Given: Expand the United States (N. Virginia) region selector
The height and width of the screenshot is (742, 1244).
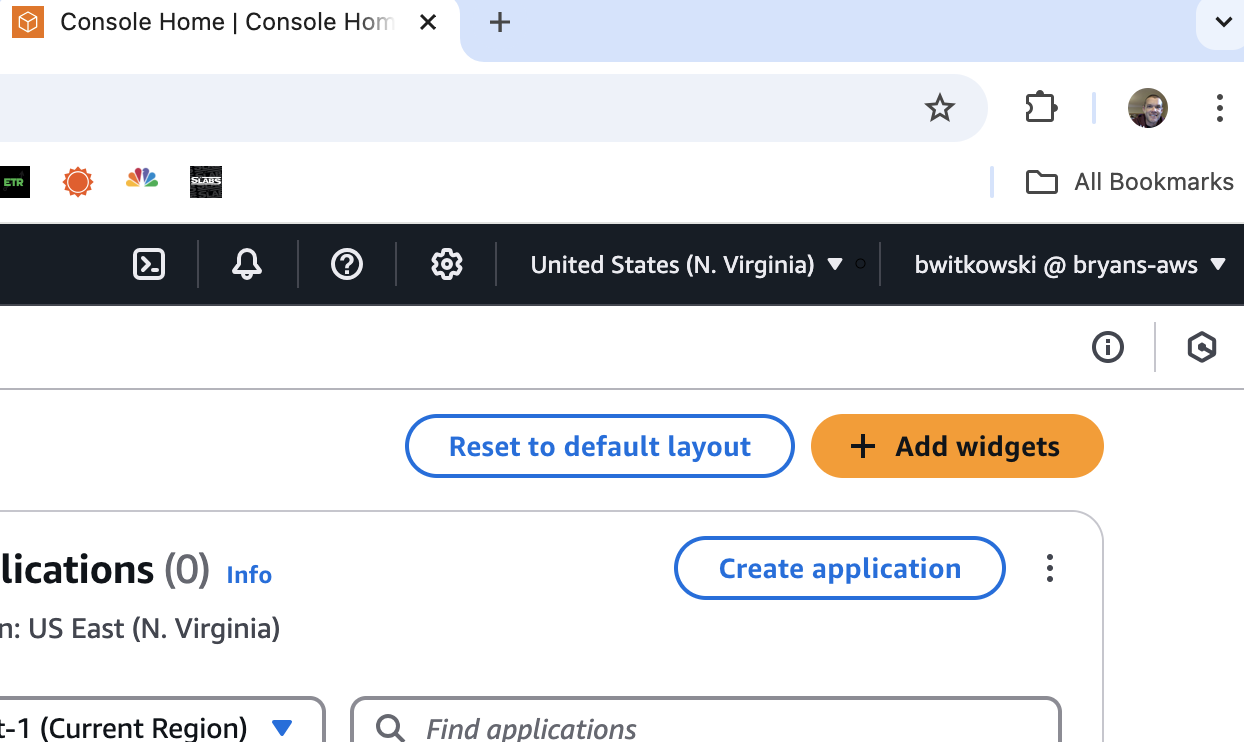Looking at the screenshot, I should 687,264.
